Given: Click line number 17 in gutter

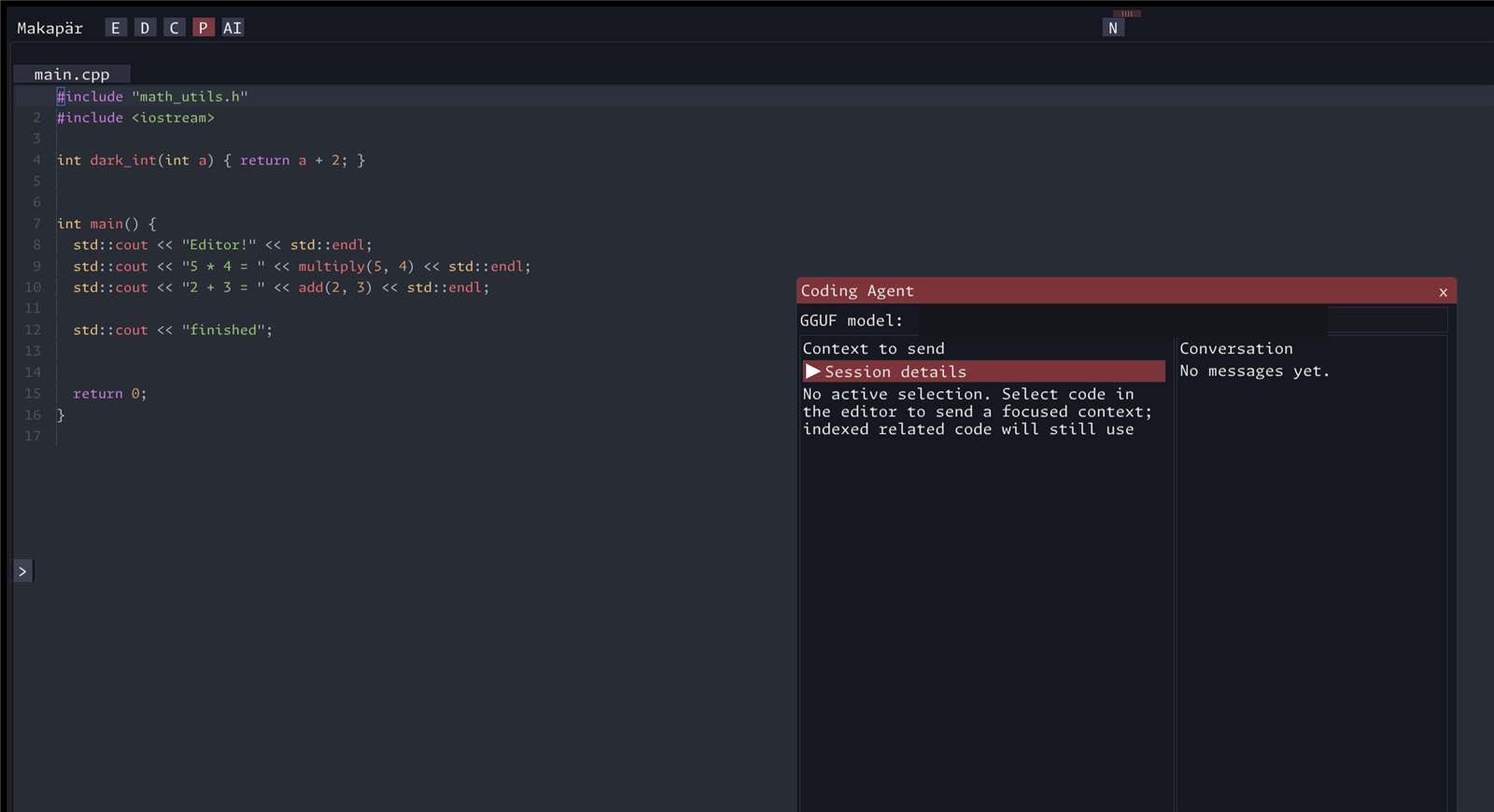Looking at the screenshot, I should click(x=33, y=436).
